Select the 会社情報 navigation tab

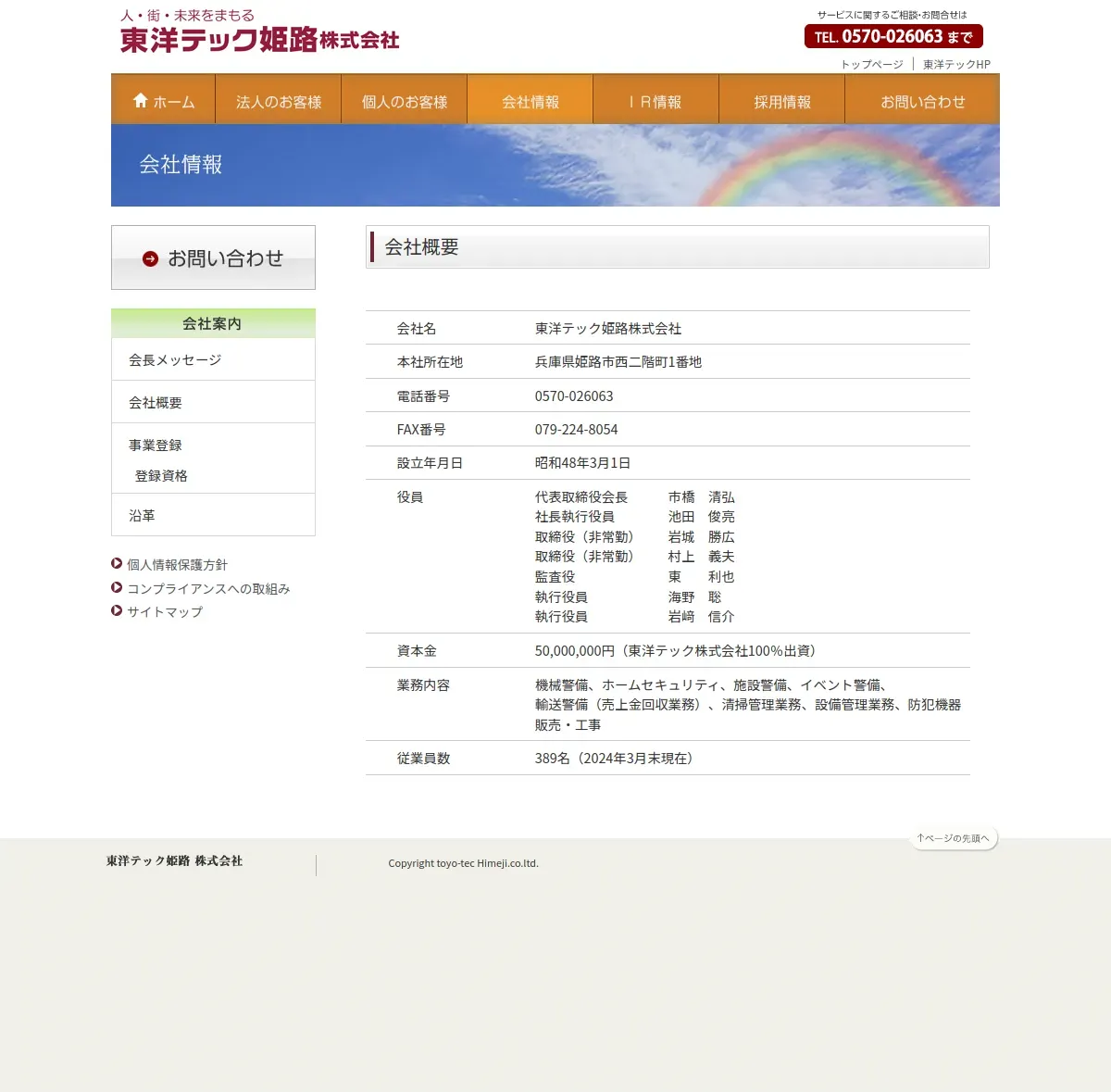pyautogui.click(x=531, y=99)
